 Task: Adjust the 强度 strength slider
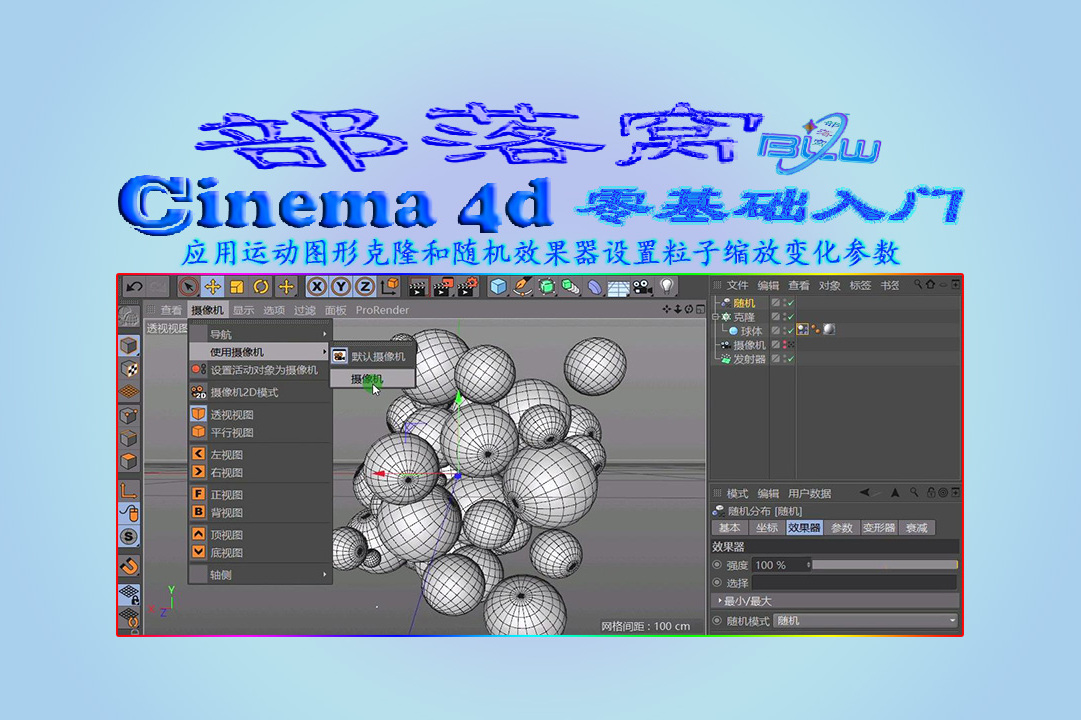pos(885,565)
